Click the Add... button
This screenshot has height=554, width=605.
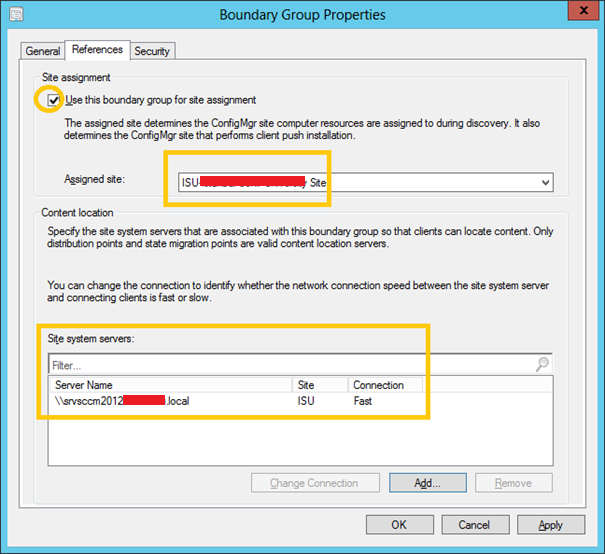(x=427, y=483)
